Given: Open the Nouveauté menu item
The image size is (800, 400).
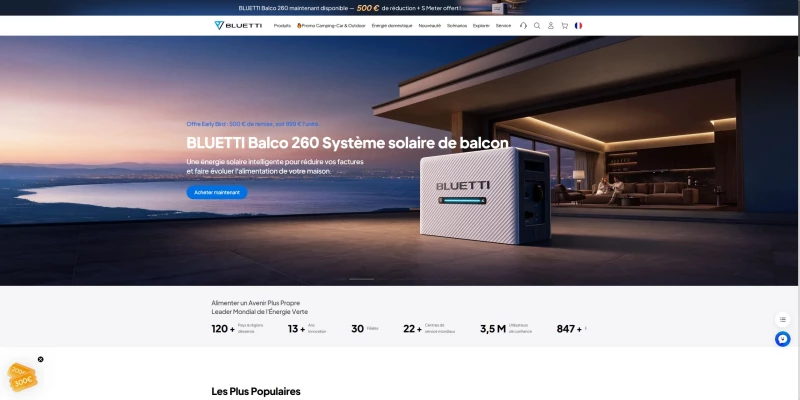Looking at the screenshot, I should coord(430,26).
